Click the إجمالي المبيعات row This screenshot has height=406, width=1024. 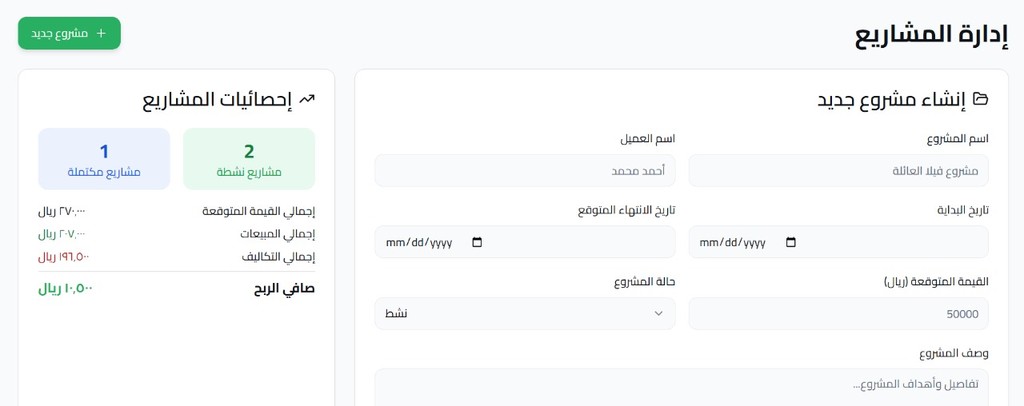pyautogui.click(x=176, y=234)
